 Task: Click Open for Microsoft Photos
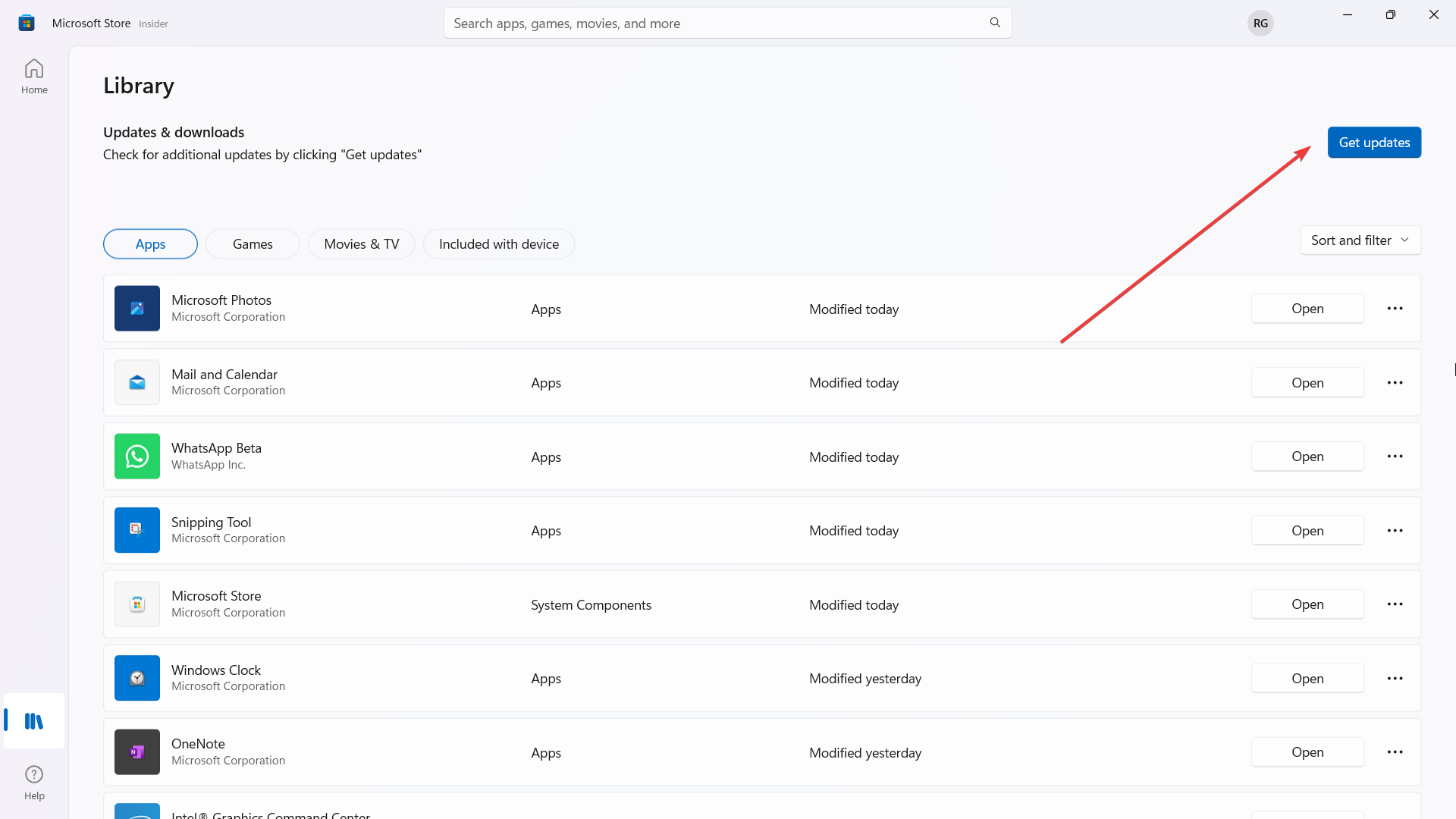pos(1307,308)
